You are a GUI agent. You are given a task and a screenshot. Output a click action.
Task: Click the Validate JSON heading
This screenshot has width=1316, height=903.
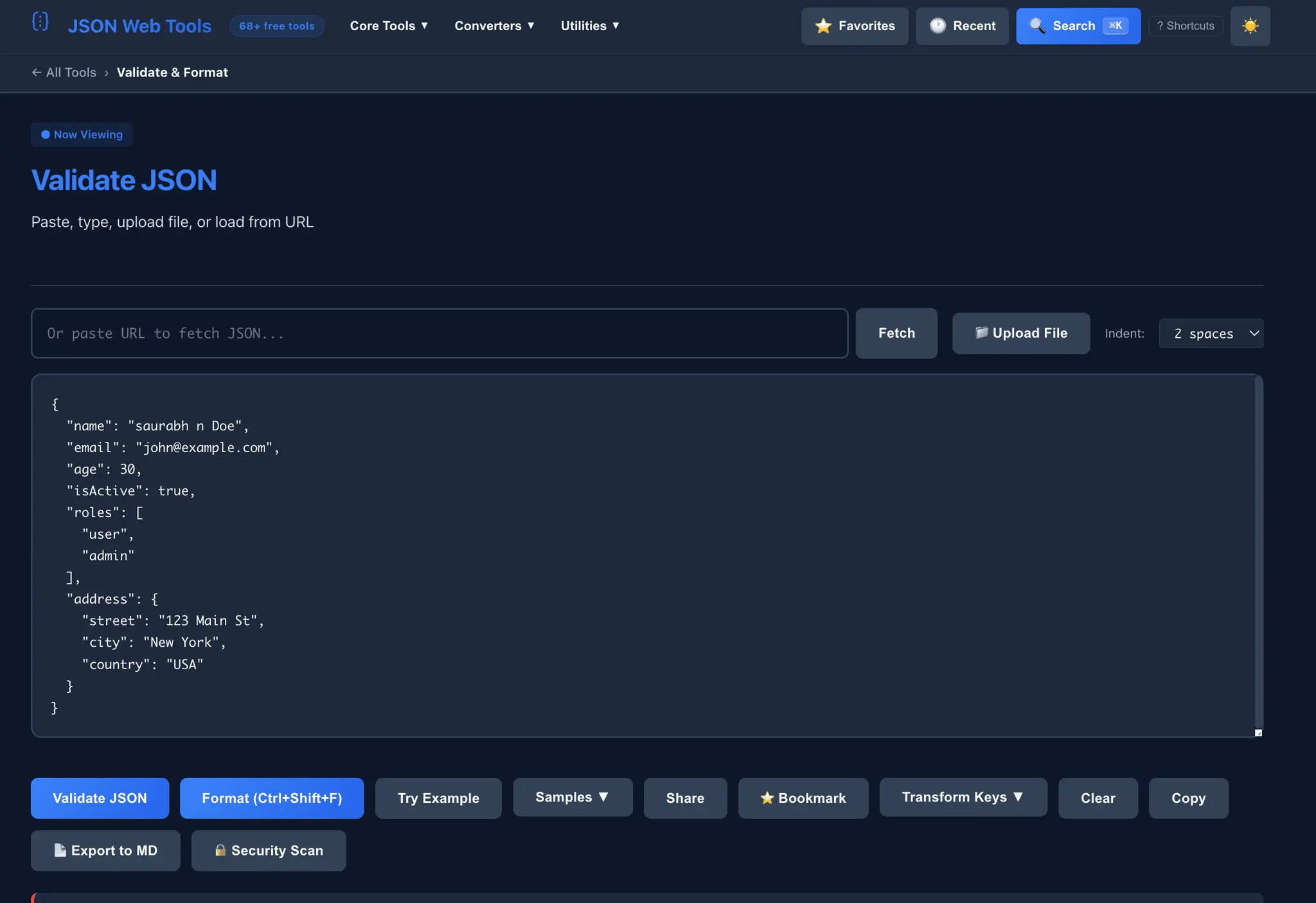124,180
